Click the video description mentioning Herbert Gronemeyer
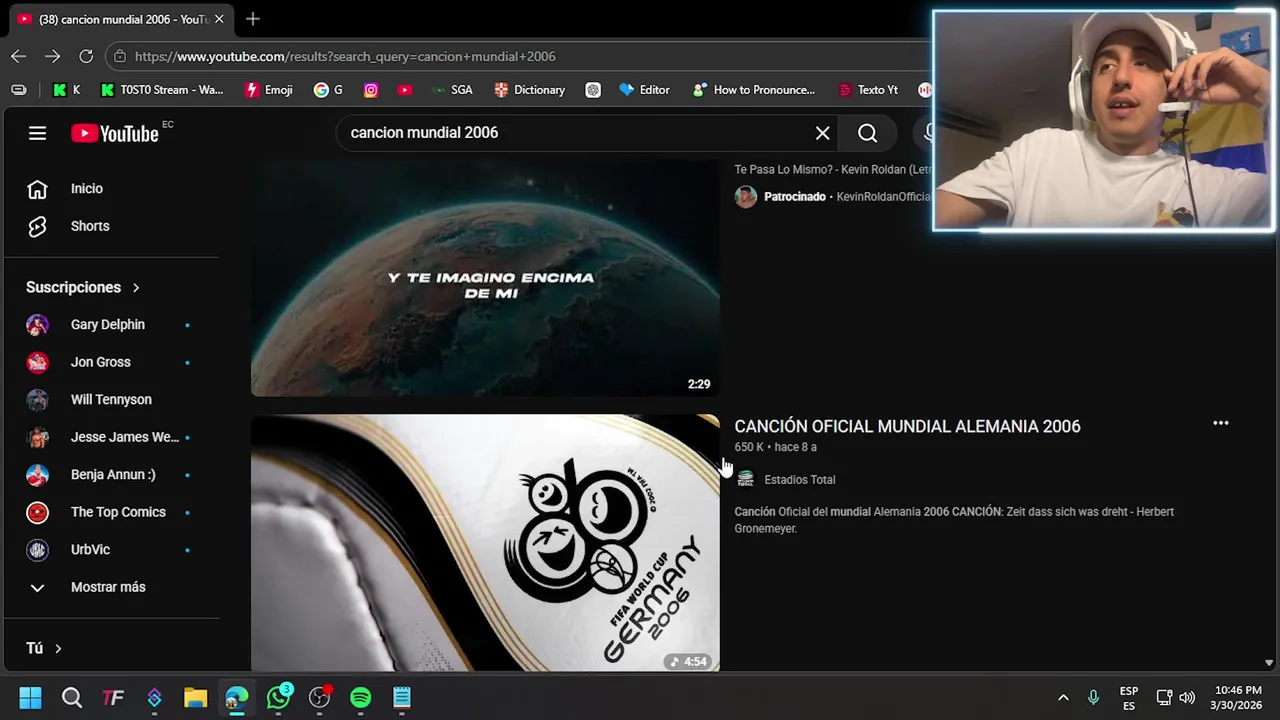The height and width of the screenshot is (720, 1280). click(x=954, y=520)
